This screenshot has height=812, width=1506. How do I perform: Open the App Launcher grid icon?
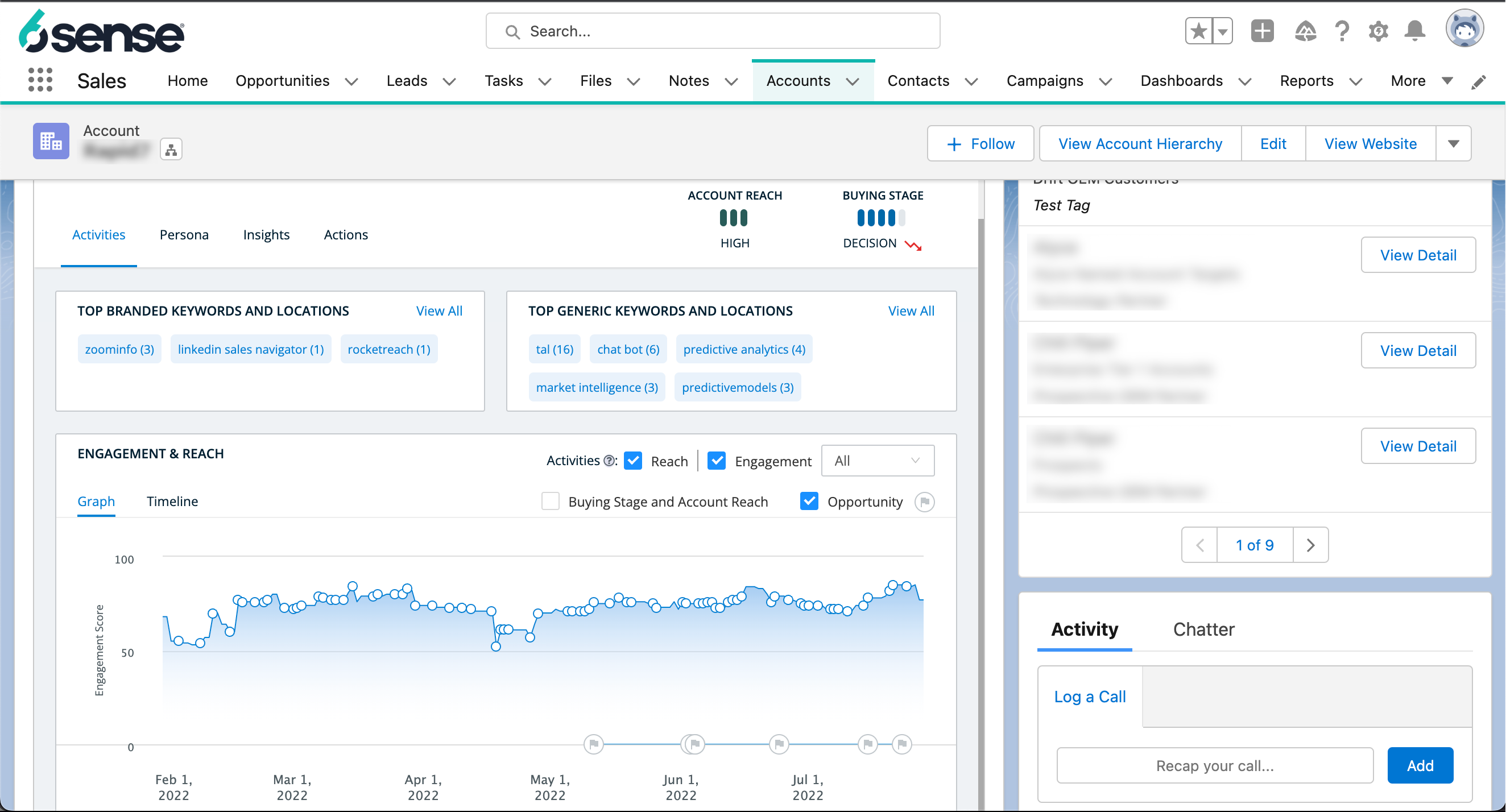[40, 80]
